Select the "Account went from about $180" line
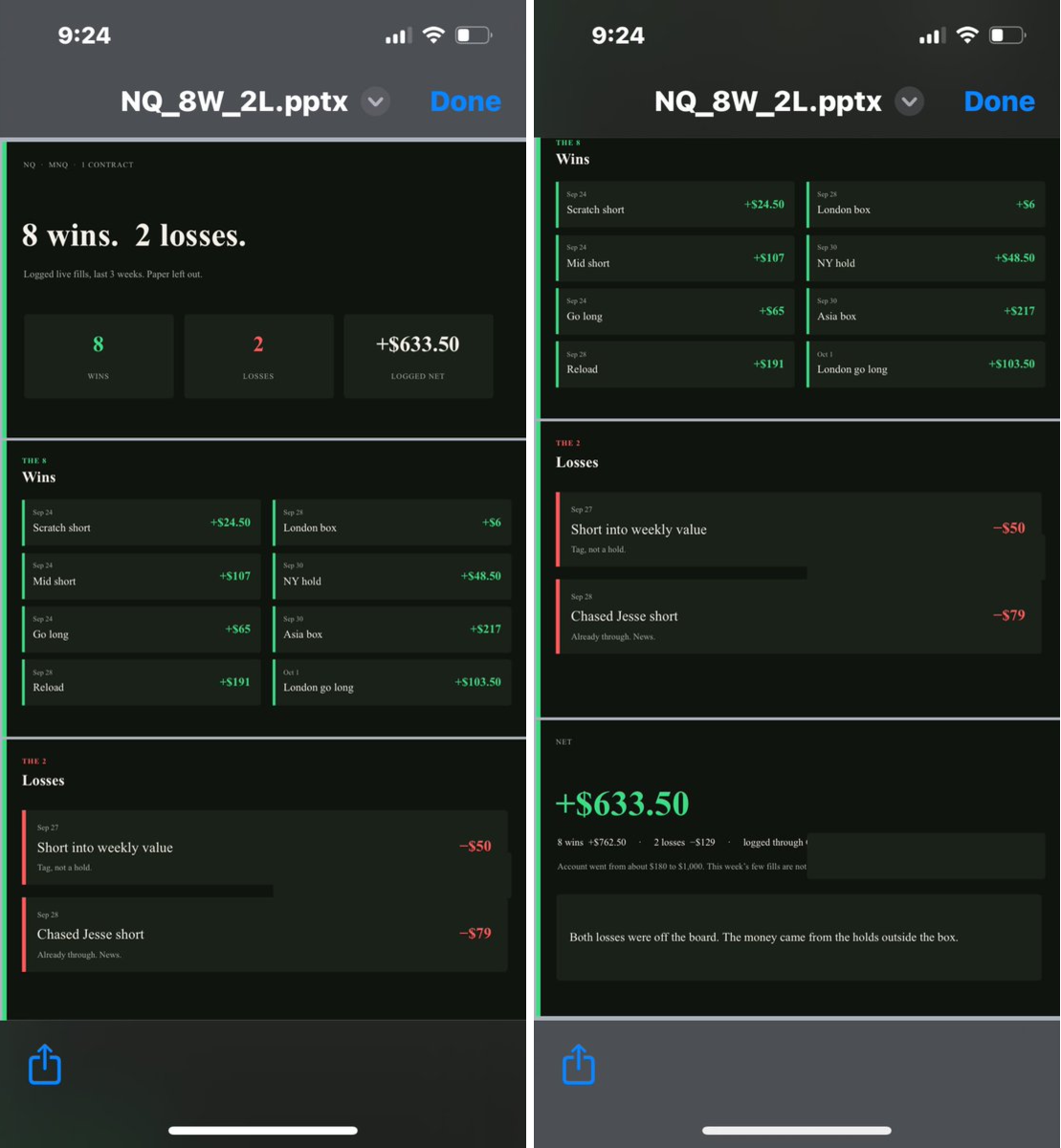This screenshot has width=1061, height=1148. (x=682, y=867)
